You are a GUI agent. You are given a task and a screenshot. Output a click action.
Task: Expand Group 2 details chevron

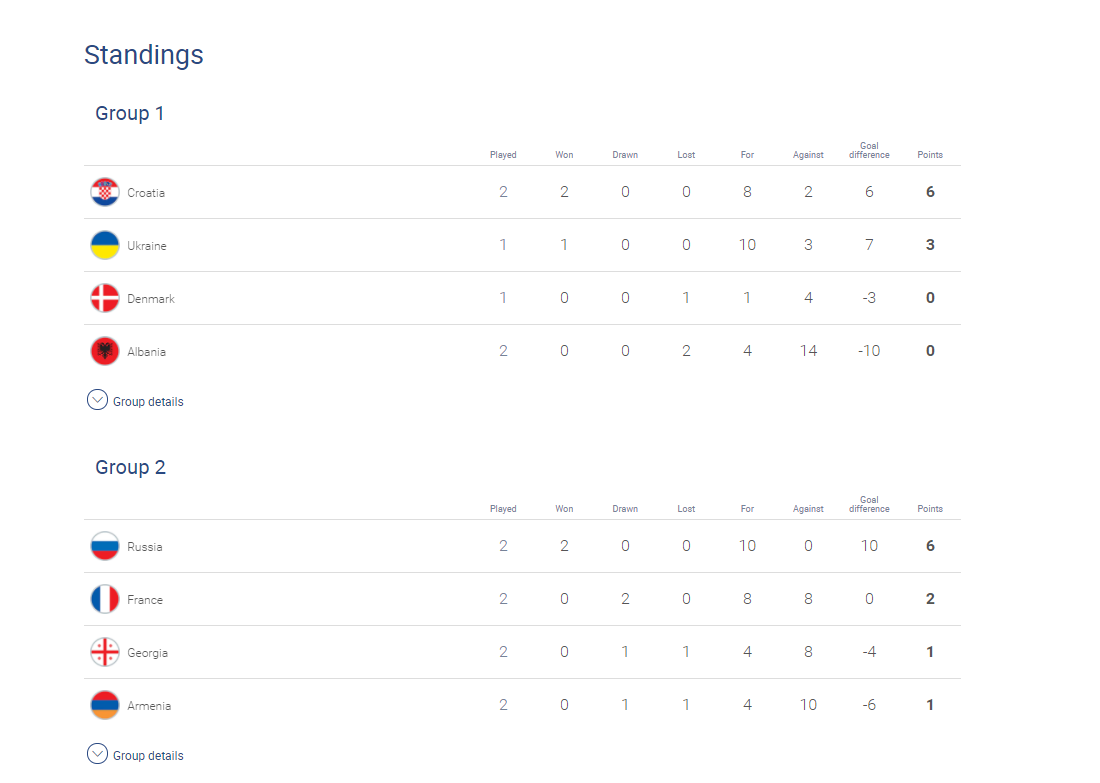[97, 754]
